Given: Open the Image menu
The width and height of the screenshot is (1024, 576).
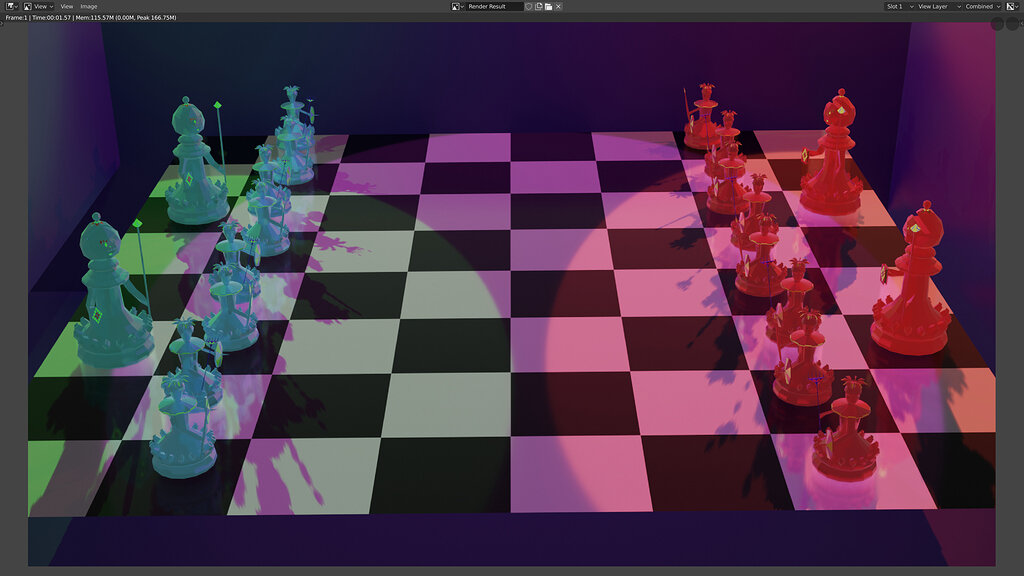Looking at the screenshot, I should point(87,6).
